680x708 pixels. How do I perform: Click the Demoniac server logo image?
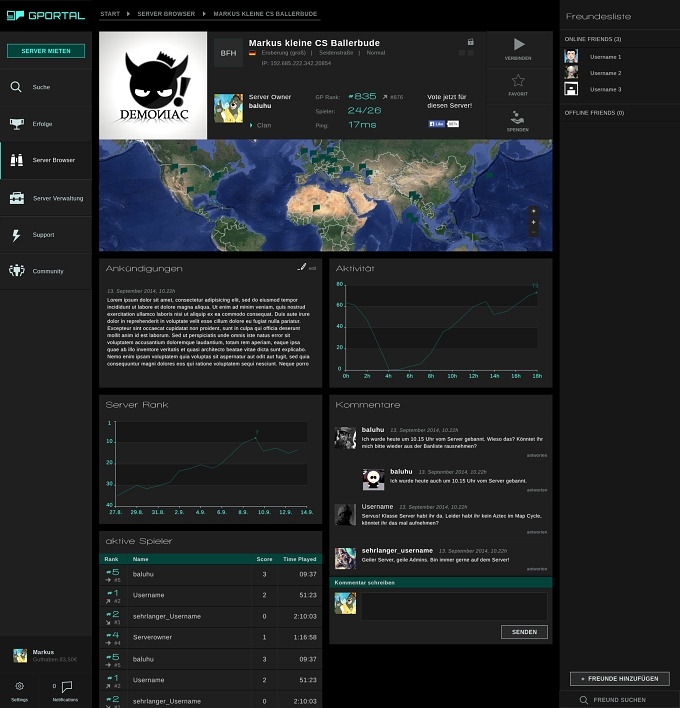153,85
